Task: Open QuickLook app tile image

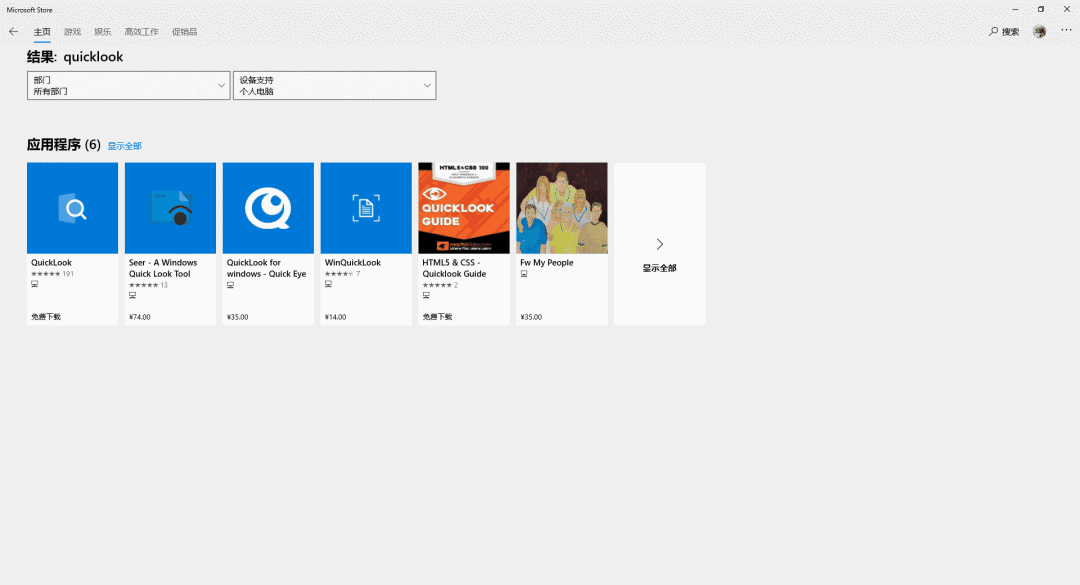Action: 72,208
